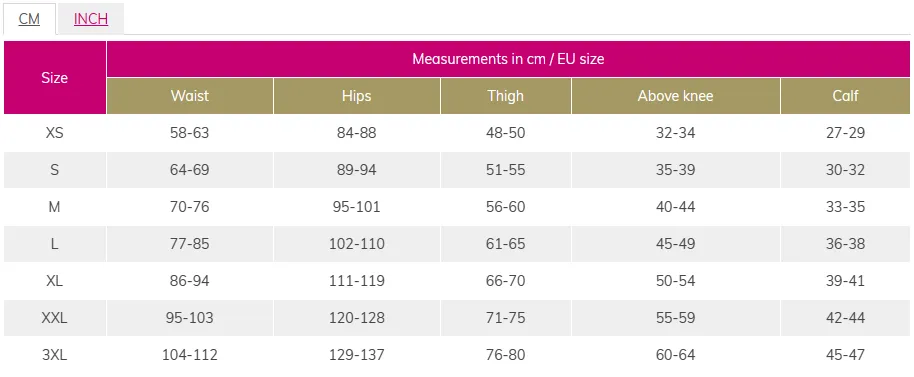Select the CM tab
The width and height of the screenshot is (914, 377).
click(x=29, y=19)
